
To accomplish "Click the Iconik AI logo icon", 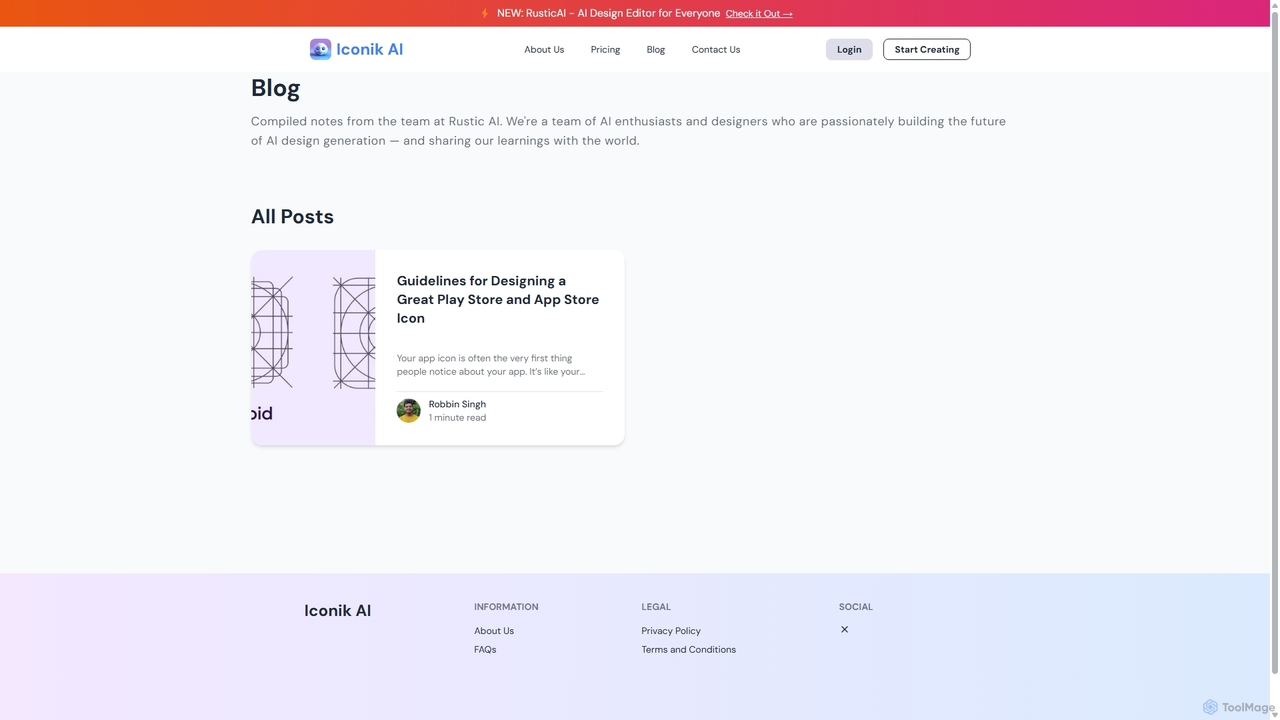I will tap(320, 49).
